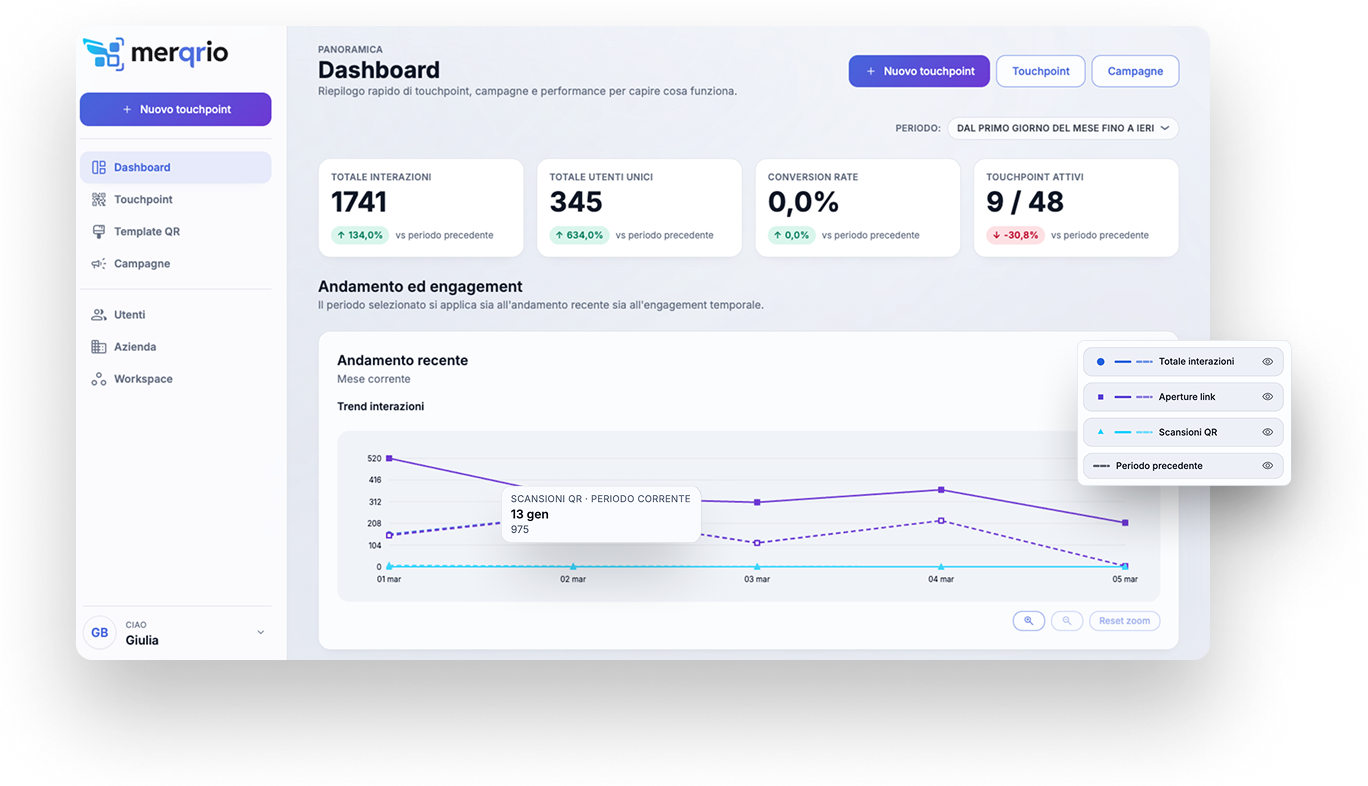Click the Workspace nodes icon
The image size is (1368, 786).
[x=98, y=379]
